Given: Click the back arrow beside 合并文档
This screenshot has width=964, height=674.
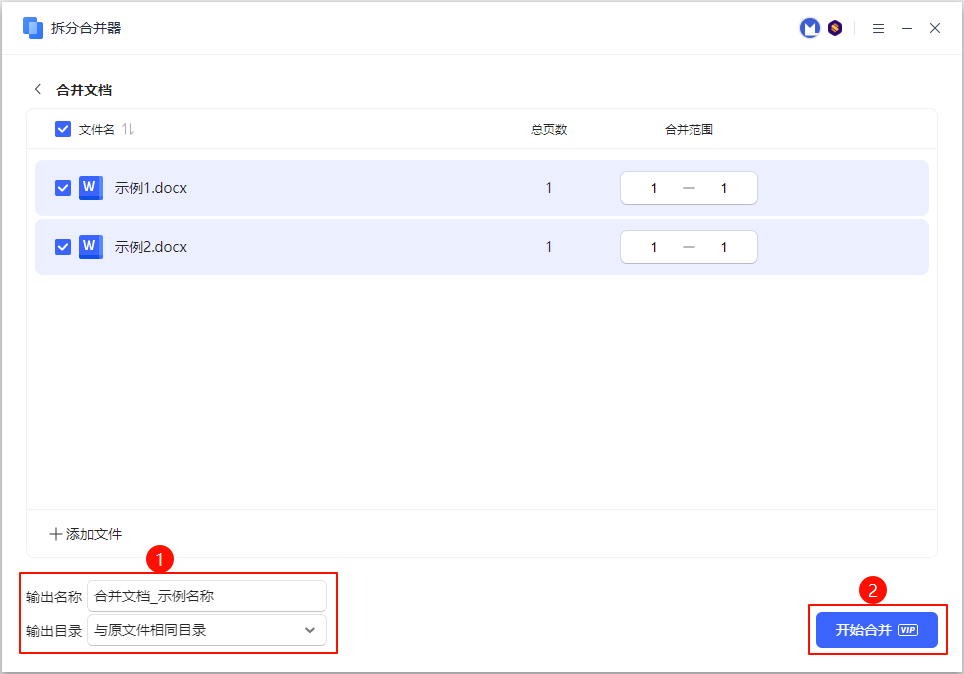Looking at the screenshot, I should [38, 89].
